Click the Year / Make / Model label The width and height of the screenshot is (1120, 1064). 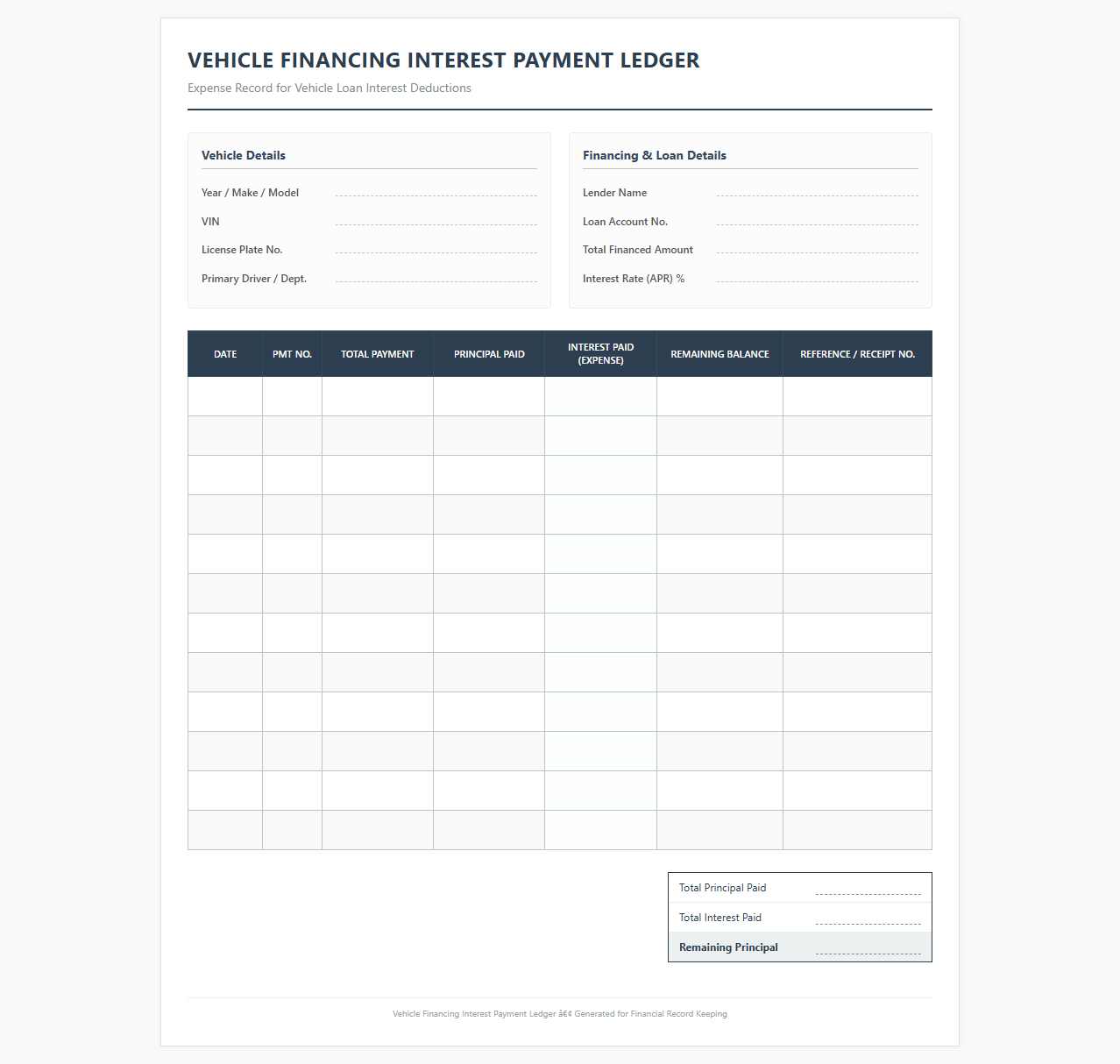point(250,193)
